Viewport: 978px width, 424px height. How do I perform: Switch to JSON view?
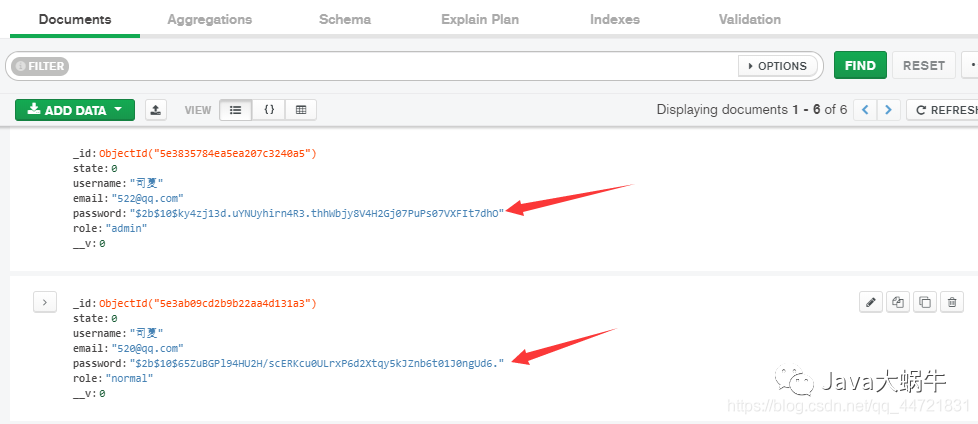tap(269, 110)
